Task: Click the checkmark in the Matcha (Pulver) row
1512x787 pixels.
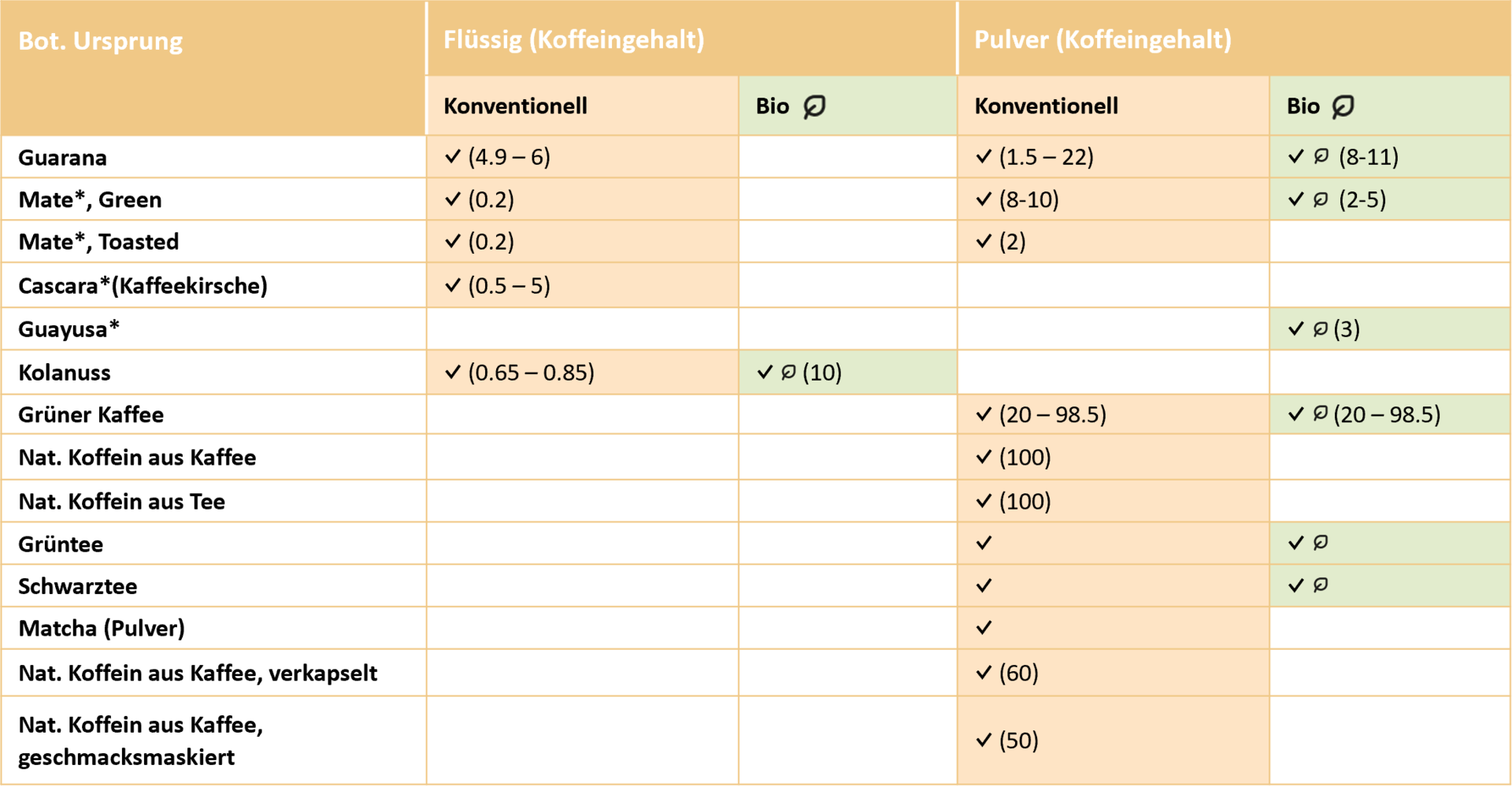Action: point(984,628)
